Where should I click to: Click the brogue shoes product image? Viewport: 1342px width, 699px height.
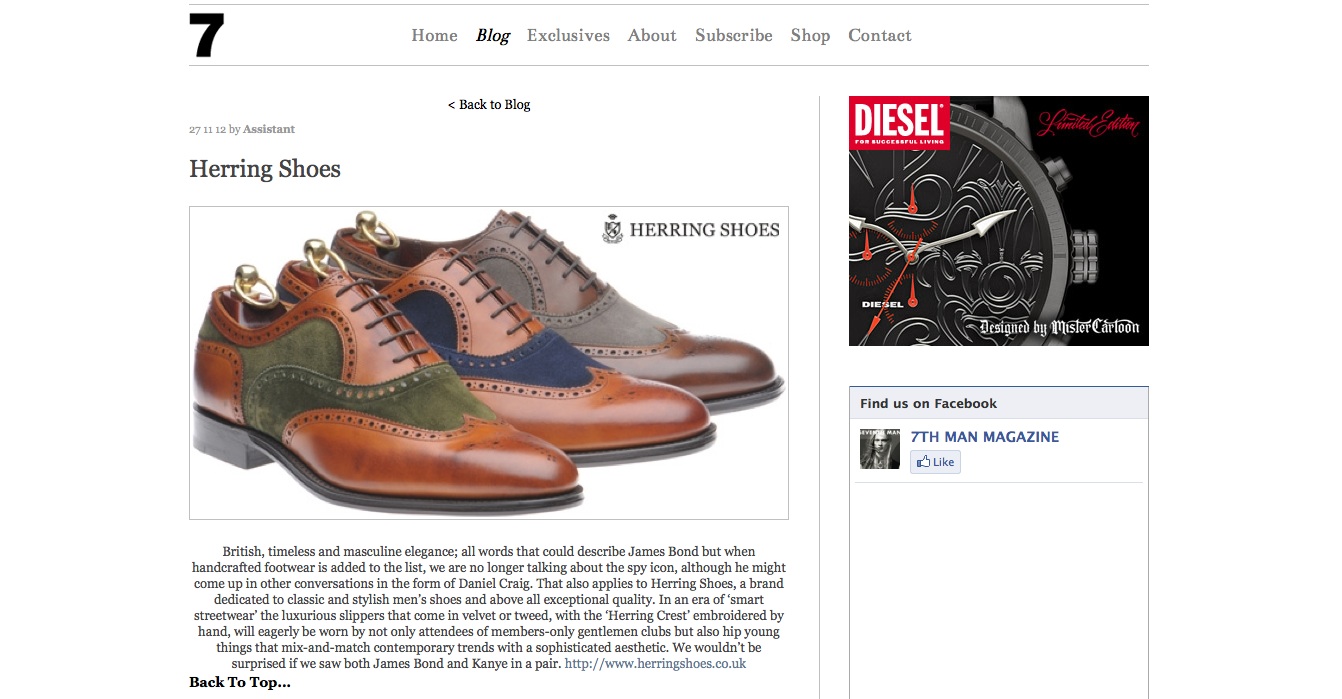pos(489,363)
